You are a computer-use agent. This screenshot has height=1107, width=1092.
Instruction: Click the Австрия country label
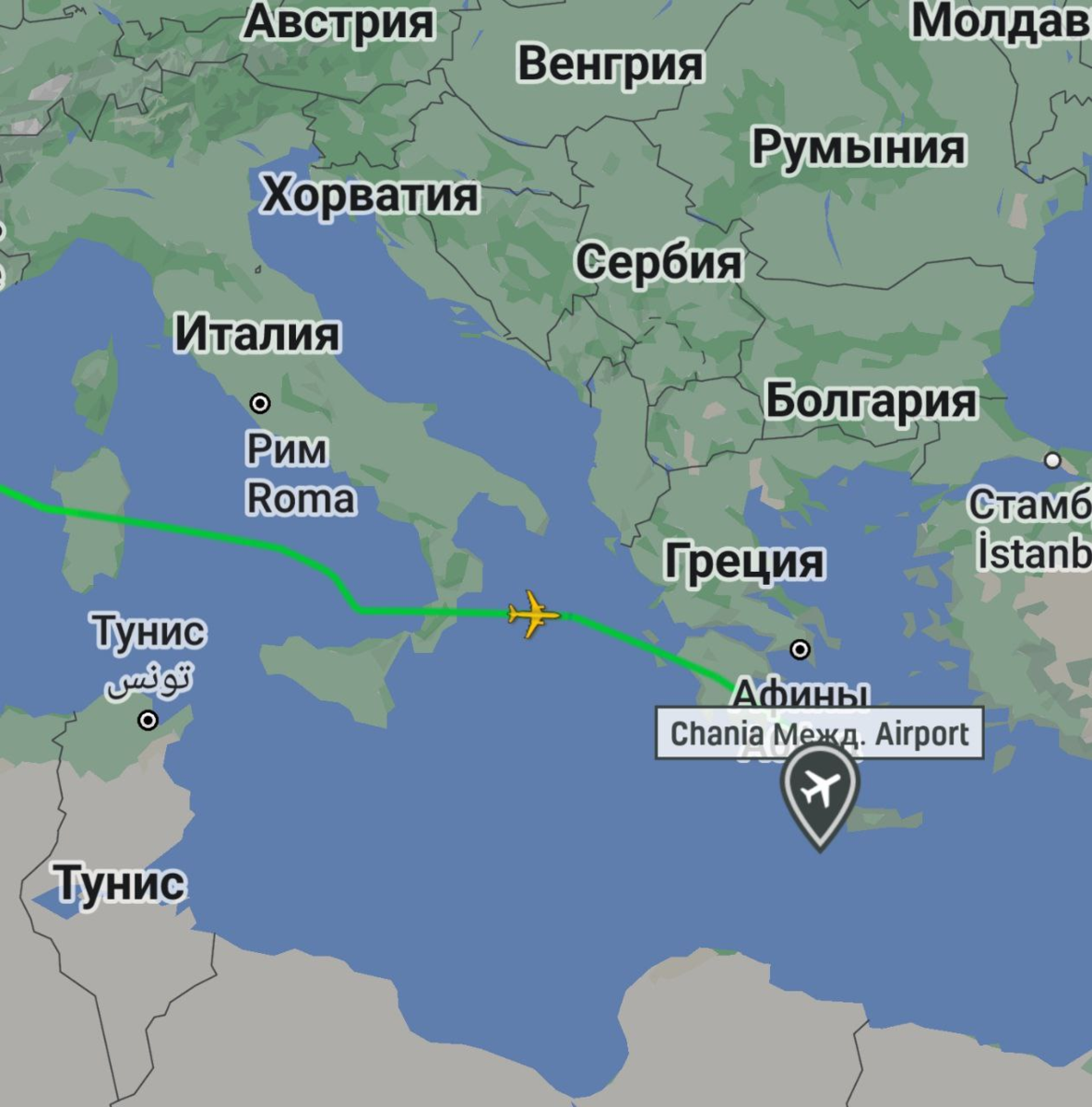click(x=338, y=22)
